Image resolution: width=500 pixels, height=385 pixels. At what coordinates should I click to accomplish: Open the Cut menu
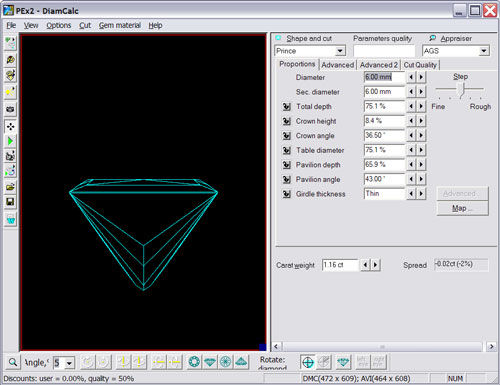pos(85,25)
